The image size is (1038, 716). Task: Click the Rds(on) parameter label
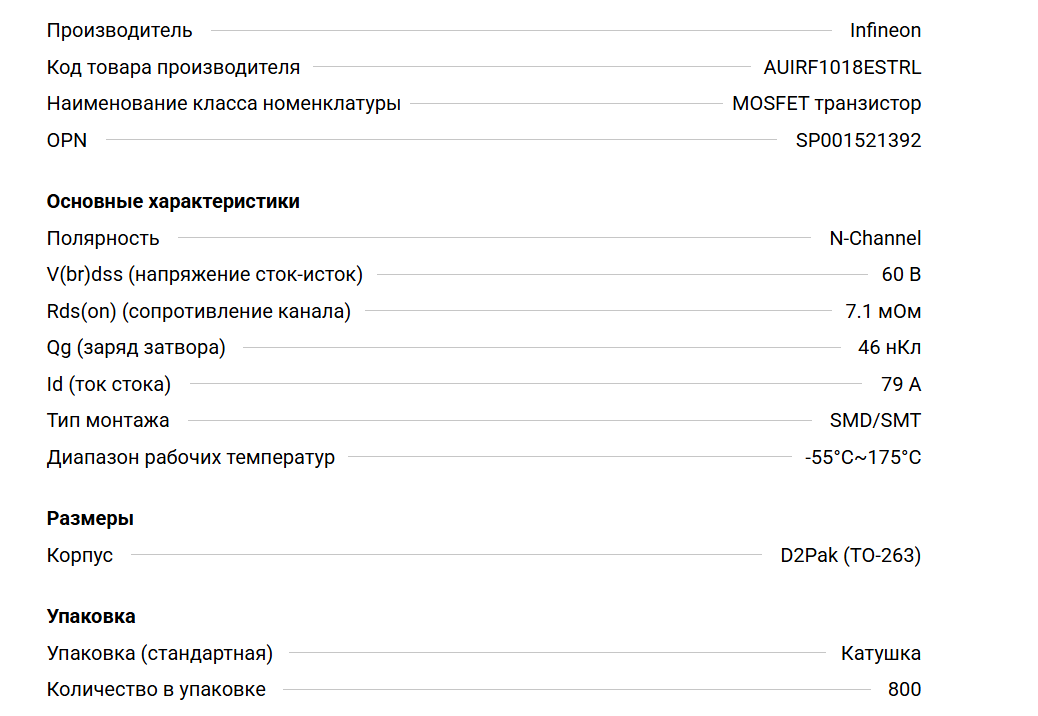(198, 311)
